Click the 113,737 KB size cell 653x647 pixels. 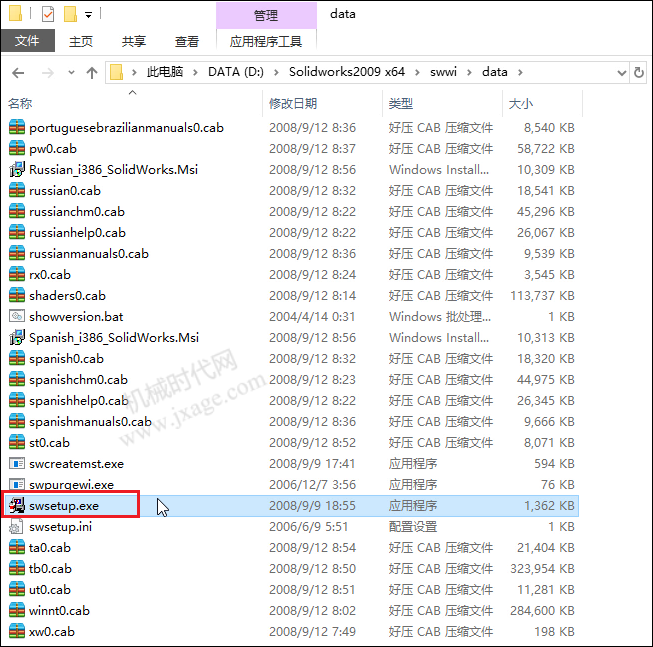coord(542,296)
